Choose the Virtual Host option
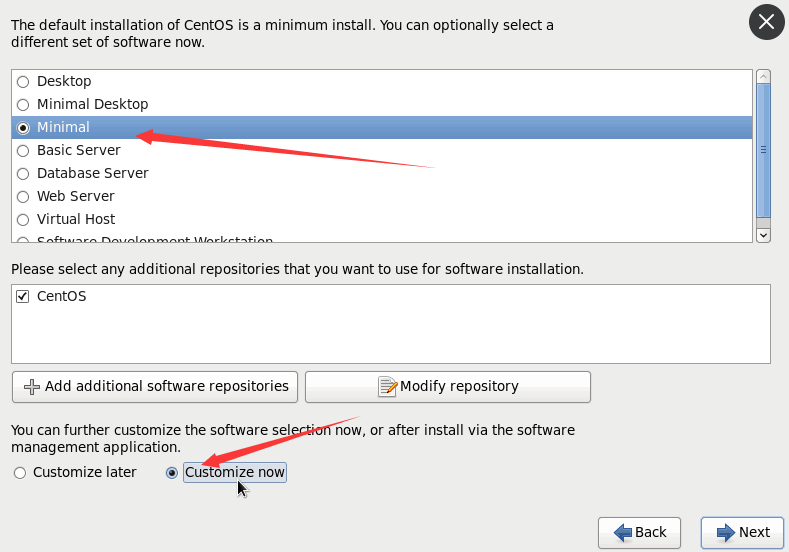 coord(23,220)
